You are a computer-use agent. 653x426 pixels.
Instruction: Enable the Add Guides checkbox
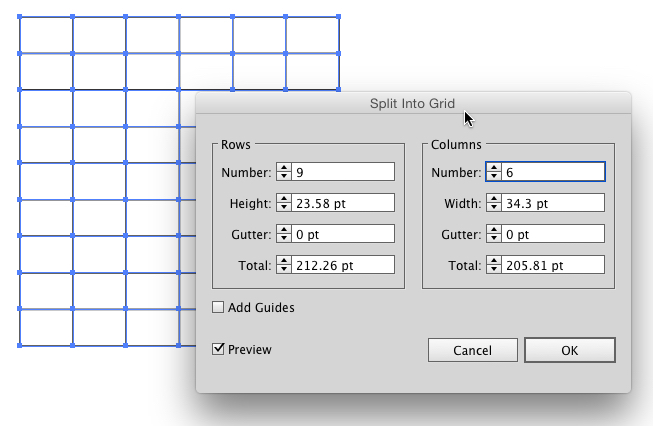(218, 308)
